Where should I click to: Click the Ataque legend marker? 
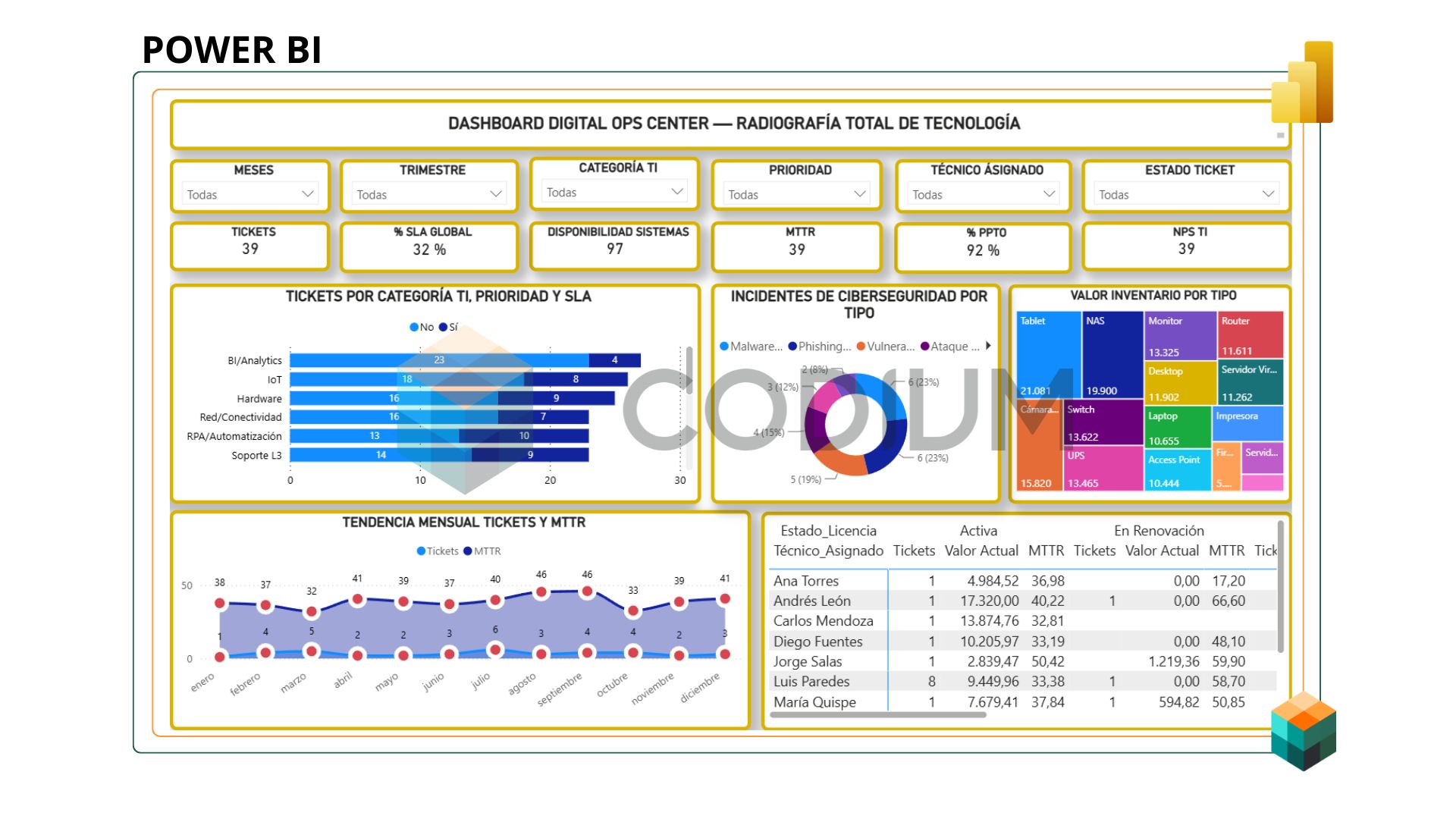924,347
